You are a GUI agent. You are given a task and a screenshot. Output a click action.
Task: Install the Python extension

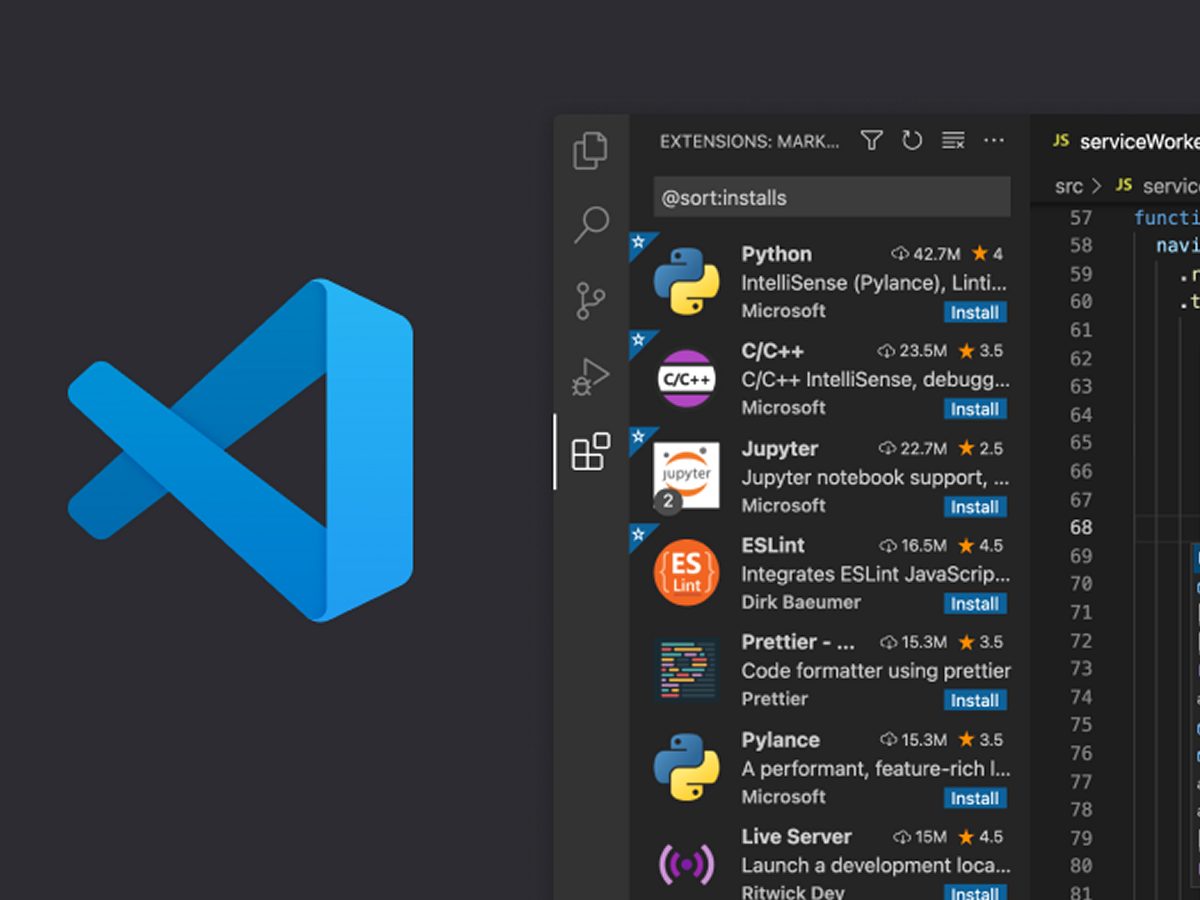[x=974, y=313]
